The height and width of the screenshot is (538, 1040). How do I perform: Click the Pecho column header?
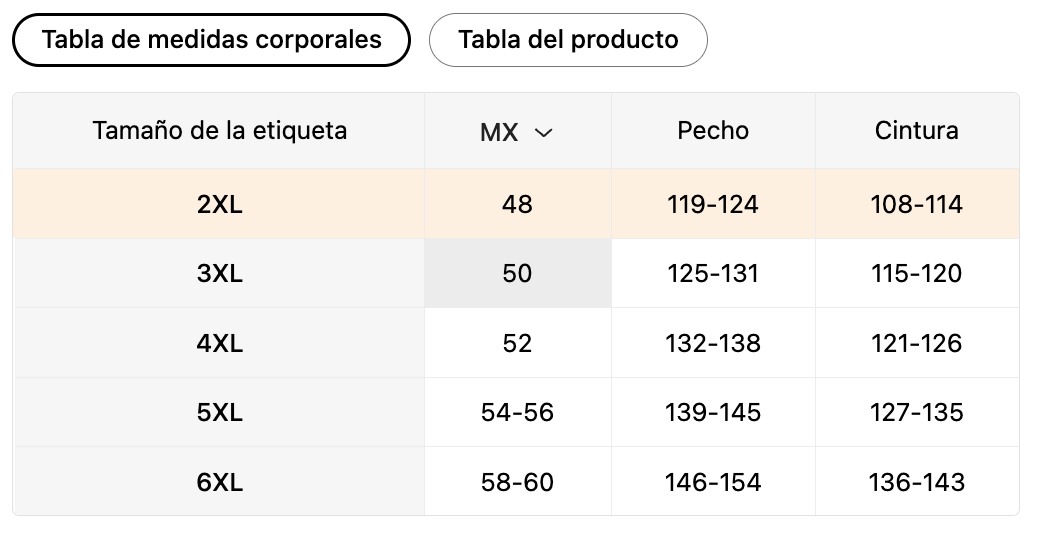tap(713, 131)
